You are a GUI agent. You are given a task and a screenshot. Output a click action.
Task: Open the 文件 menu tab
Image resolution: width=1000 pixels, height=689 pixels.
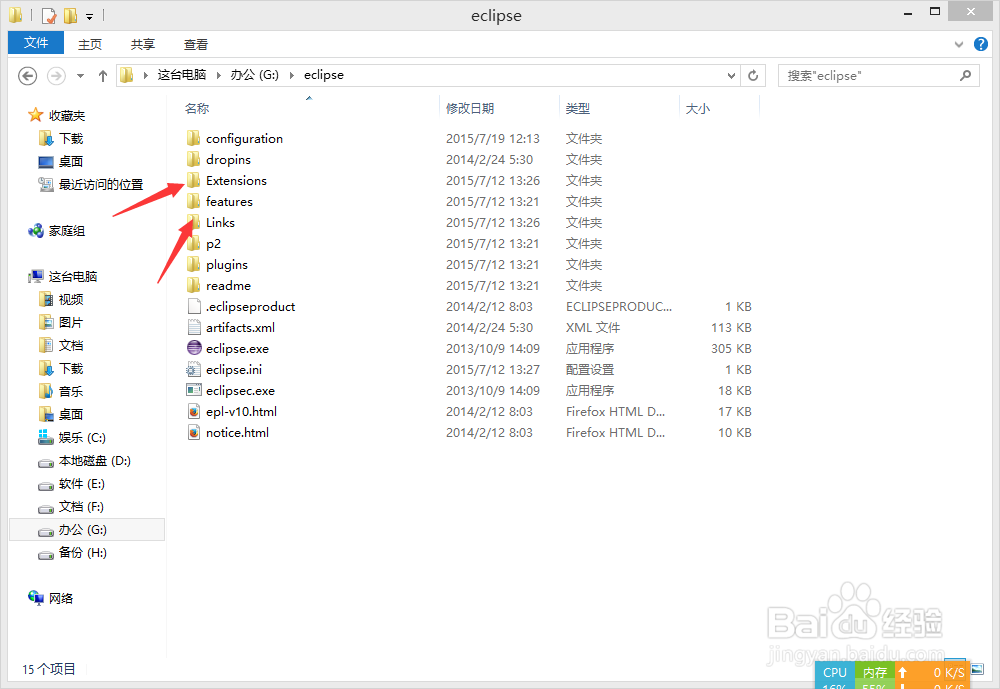coord(36,43)
